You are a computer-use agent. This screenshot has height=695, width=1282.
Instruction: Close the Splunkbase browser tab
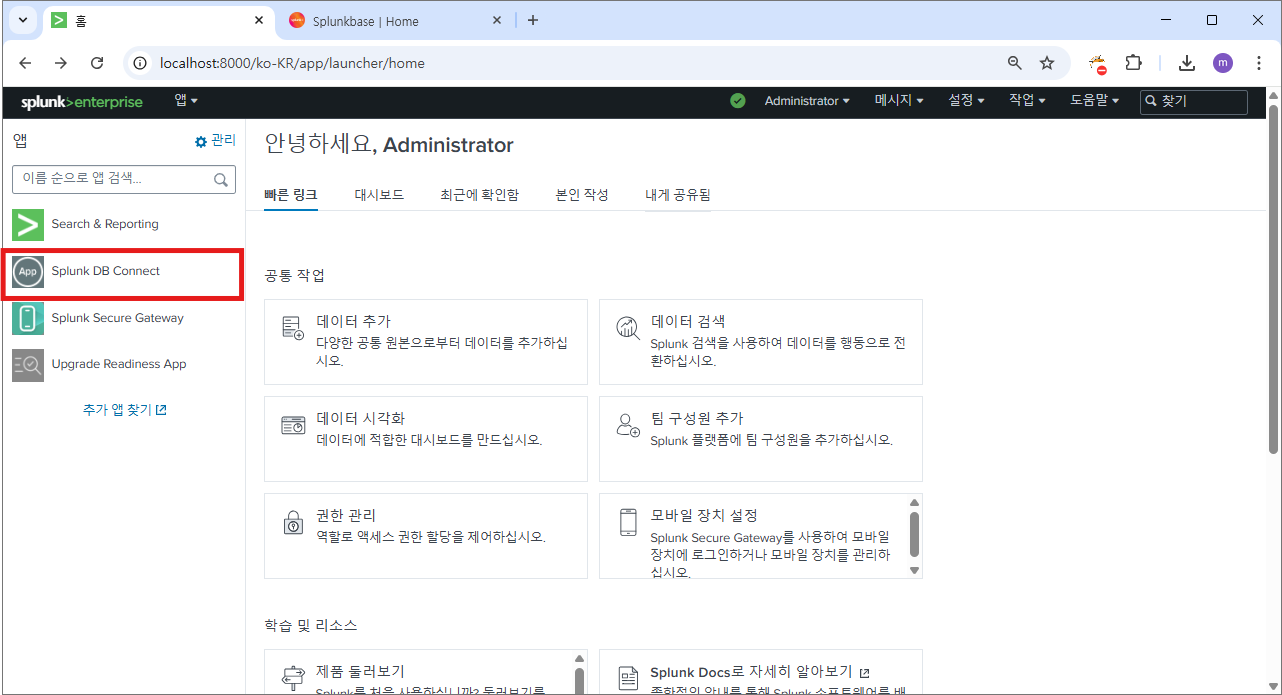(x=496, y=20)
